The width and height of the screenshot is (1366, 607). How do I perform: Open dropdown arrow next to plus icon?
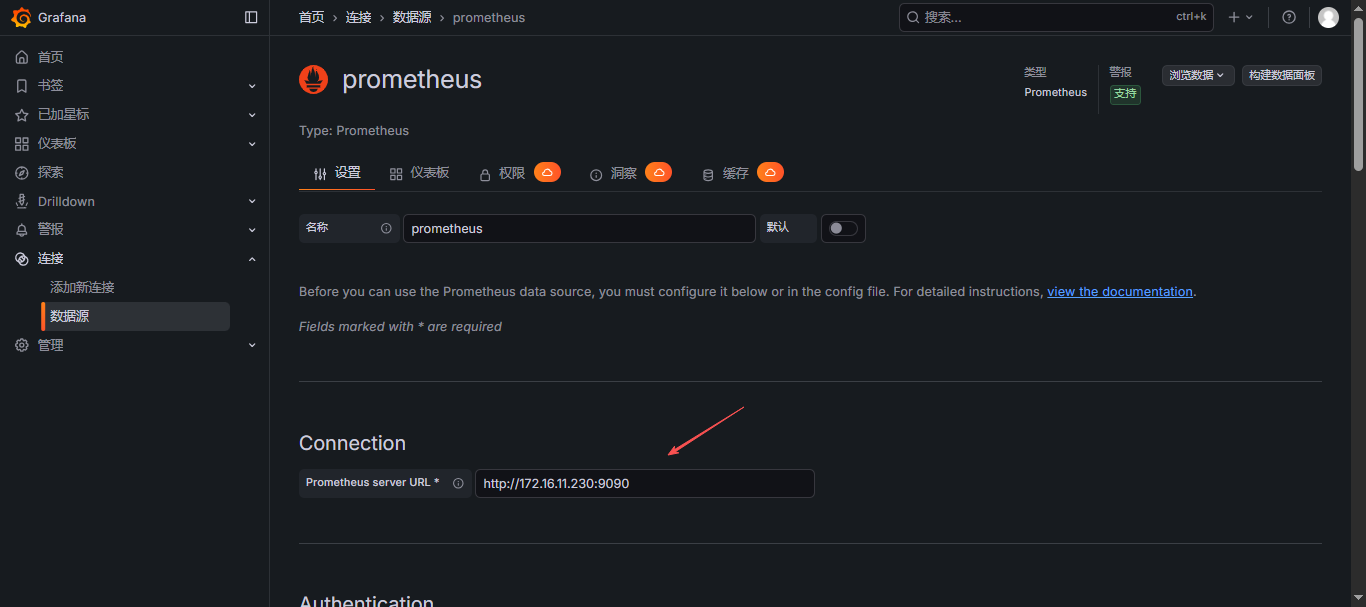(1249, 17)
